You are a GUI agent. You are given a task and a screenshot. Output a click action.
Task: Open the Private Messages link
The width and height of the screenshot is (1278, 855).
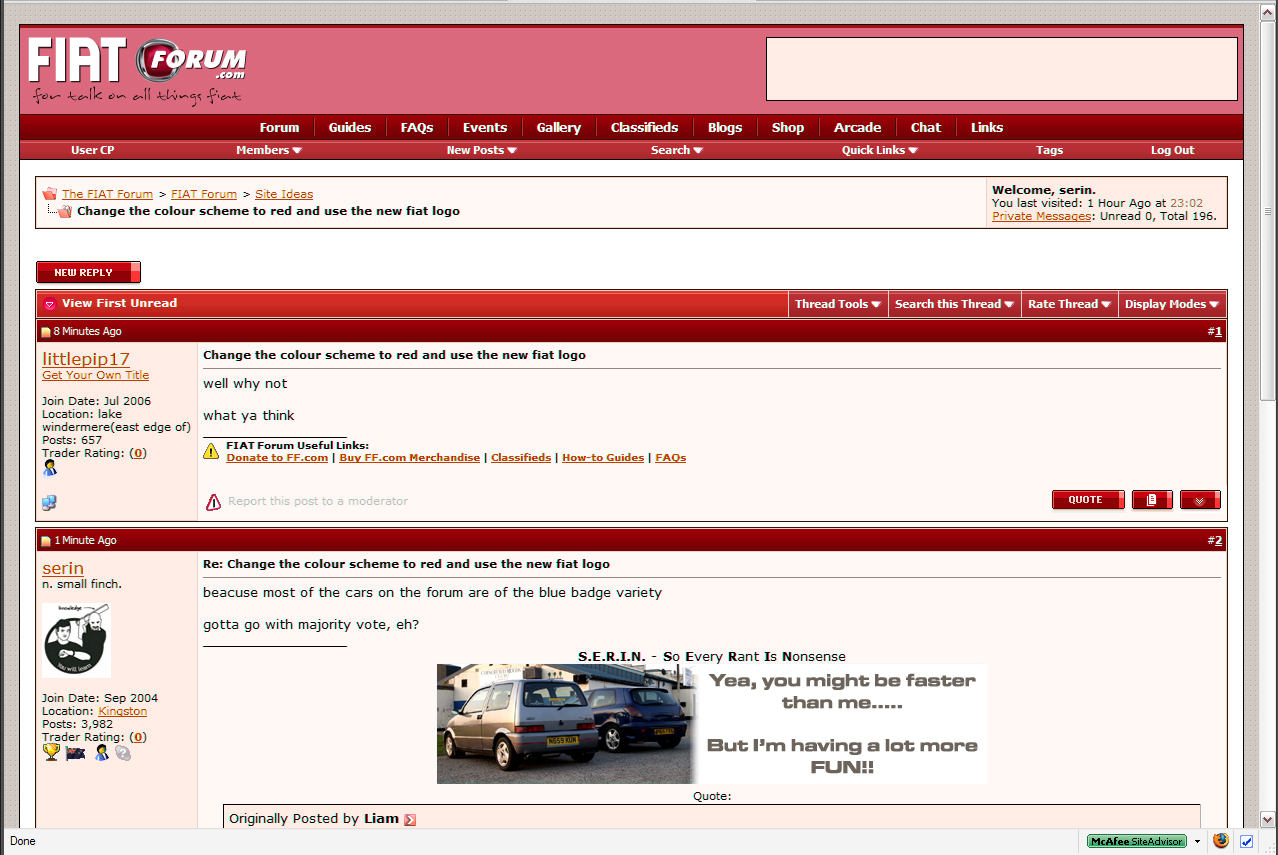1041,216
